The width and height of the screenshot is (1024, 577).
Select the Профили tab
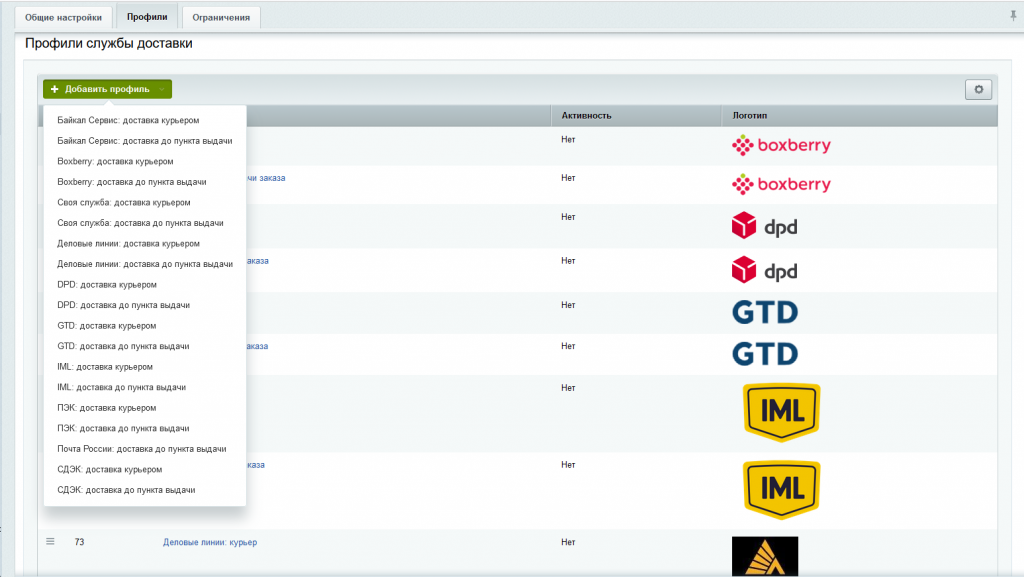(x=147, y=17)
